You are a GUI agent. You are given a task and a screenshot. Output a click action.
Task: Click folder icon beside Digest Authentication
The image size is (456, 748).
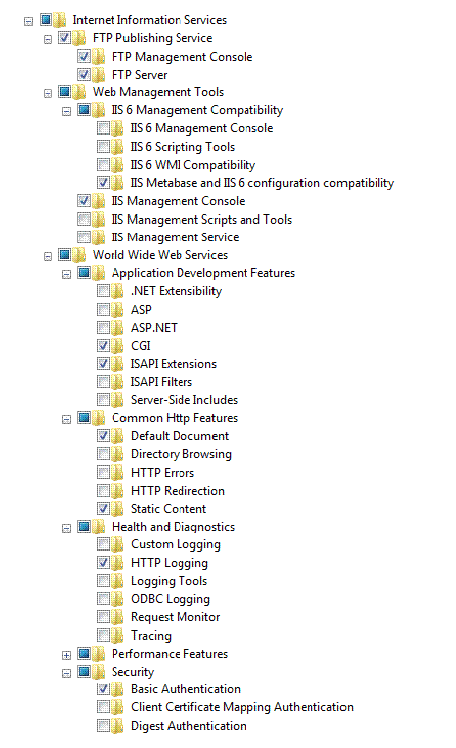(x=117, y=726)
